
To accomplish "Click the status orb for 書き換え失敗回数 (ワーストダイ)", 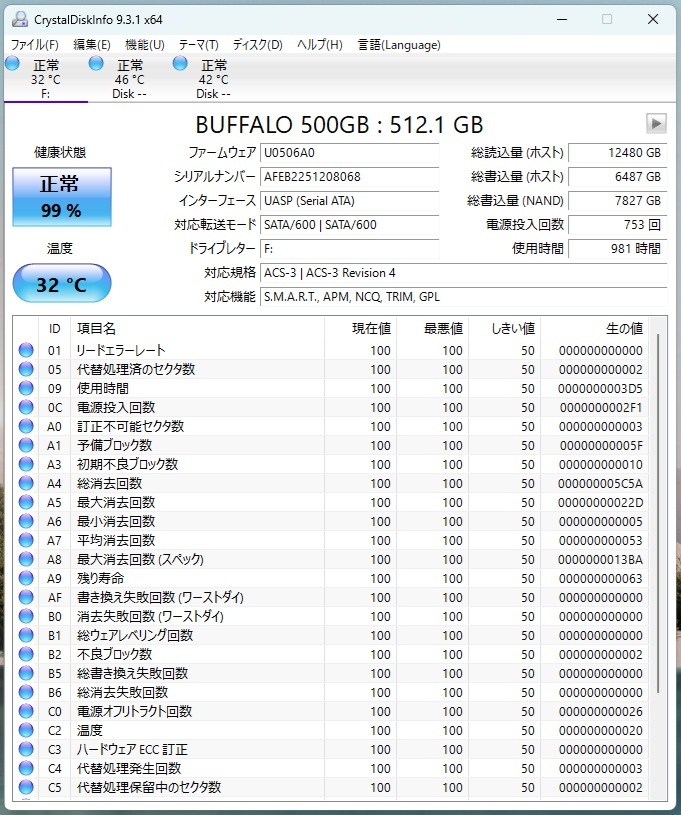I will pyautogui.click(x=26, y=597).
